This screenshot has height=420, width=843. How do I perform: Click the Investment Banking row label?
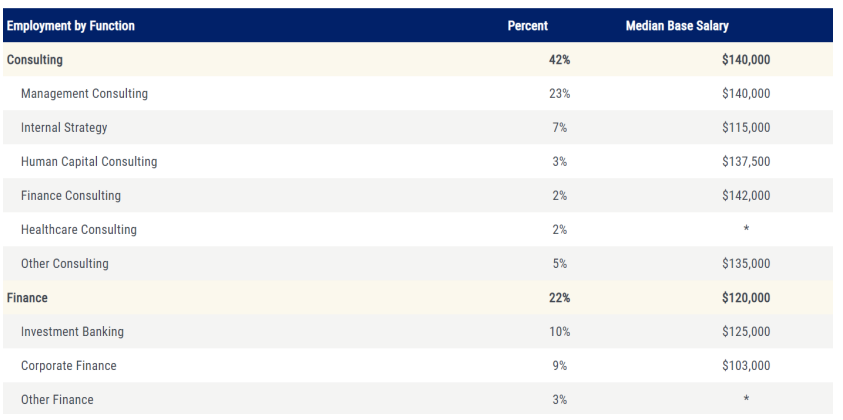[x=72, y=332]
